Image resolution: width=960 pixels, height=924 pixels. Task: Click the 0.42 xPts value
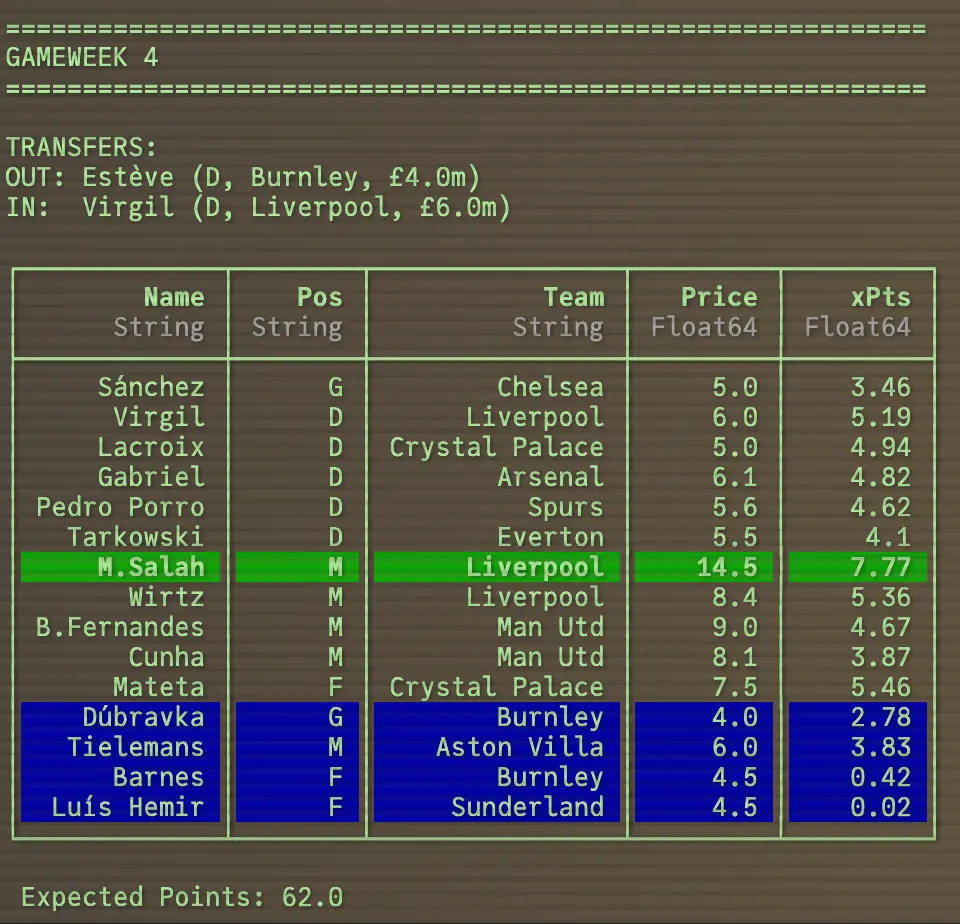[x=880, y=777]
